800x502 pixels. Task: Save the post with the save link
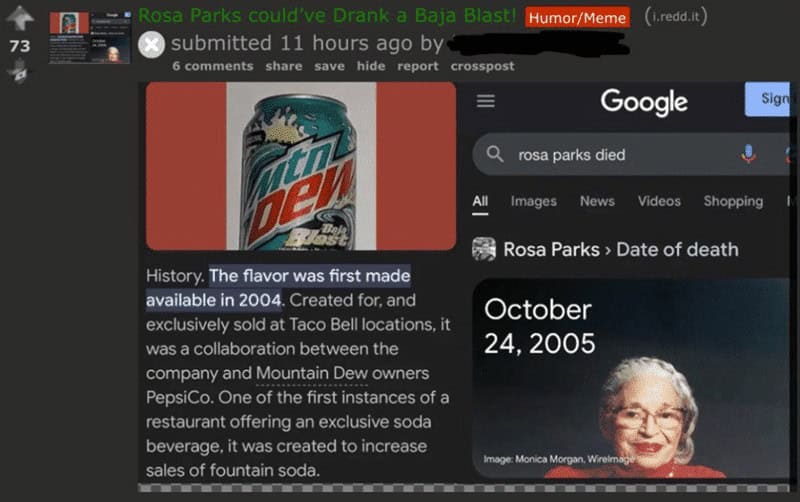pos(329,66)
